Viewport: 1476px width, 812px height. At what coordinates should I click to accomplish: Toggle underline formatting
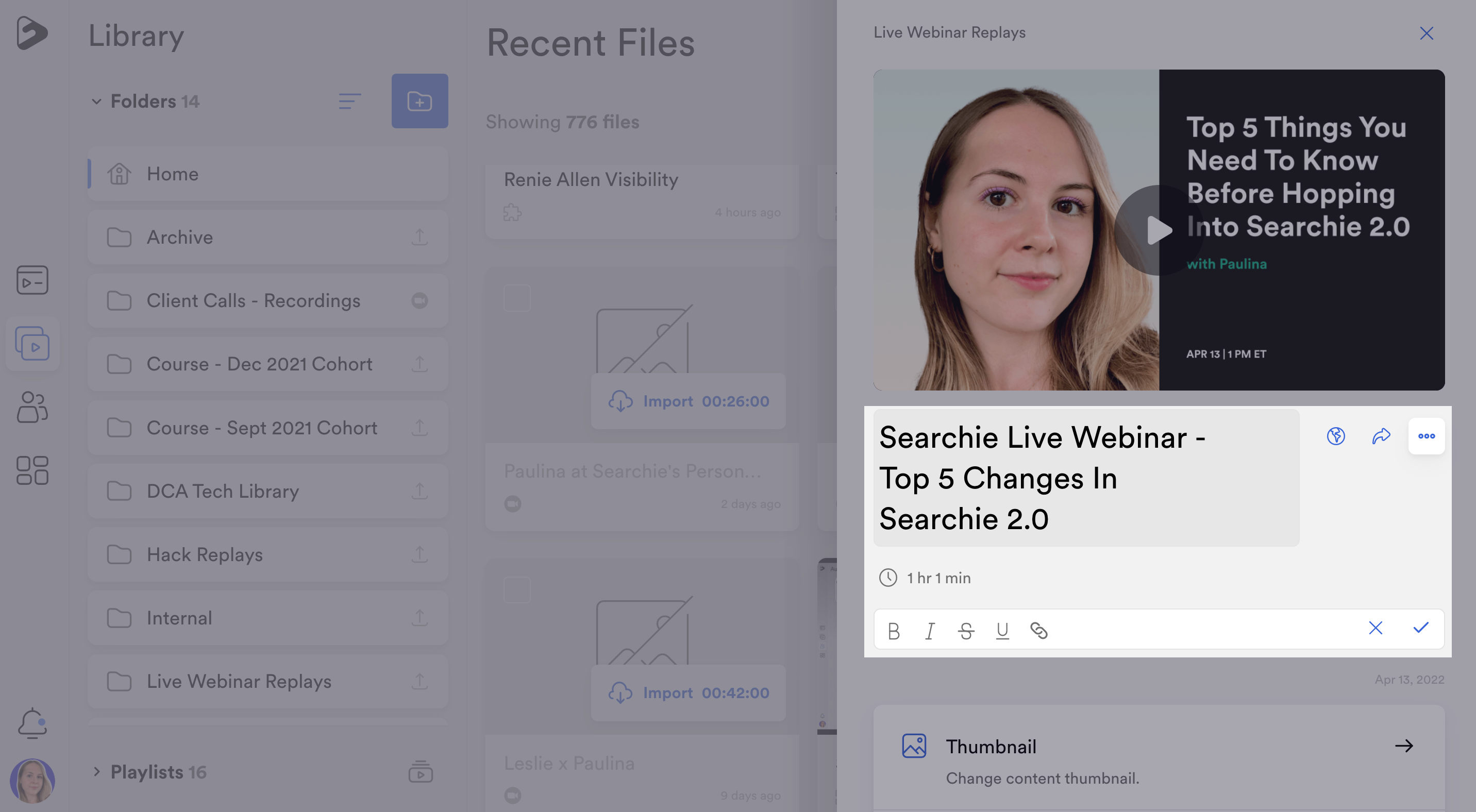(1002, 631)
